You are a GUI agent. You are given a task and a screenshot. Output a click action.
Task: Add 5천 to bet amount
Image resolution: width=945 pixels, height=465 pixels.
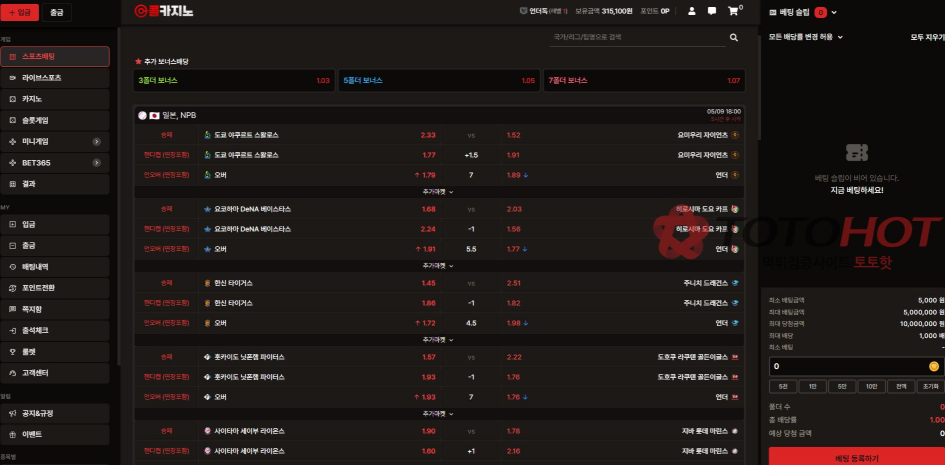(x=783, y=386)
